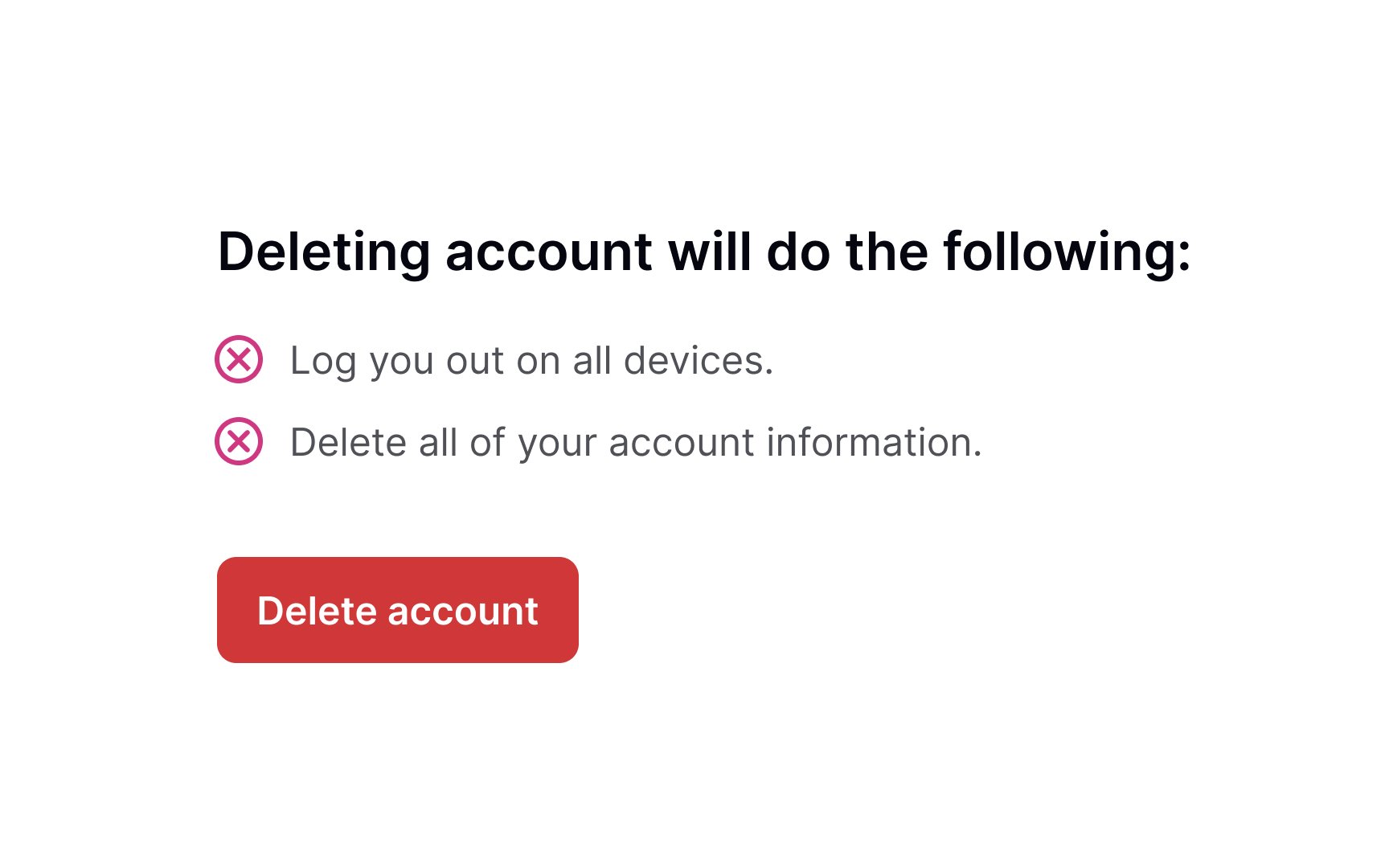Click the X icon beside Delete all information
The width and height of the screenshot is (1389, 868).
tap(239, 441)
